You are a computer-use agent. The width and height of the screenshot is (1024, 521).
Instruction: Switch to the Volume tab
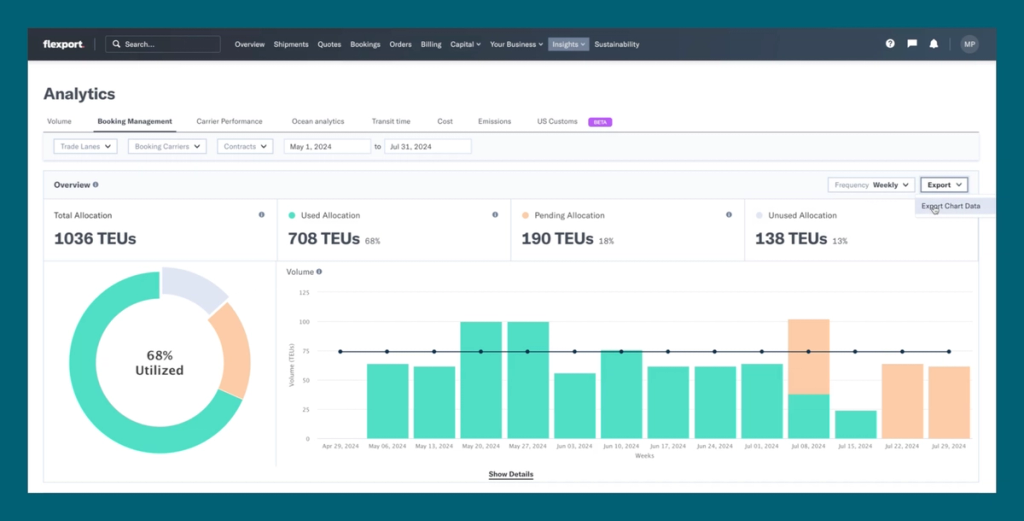59,121
